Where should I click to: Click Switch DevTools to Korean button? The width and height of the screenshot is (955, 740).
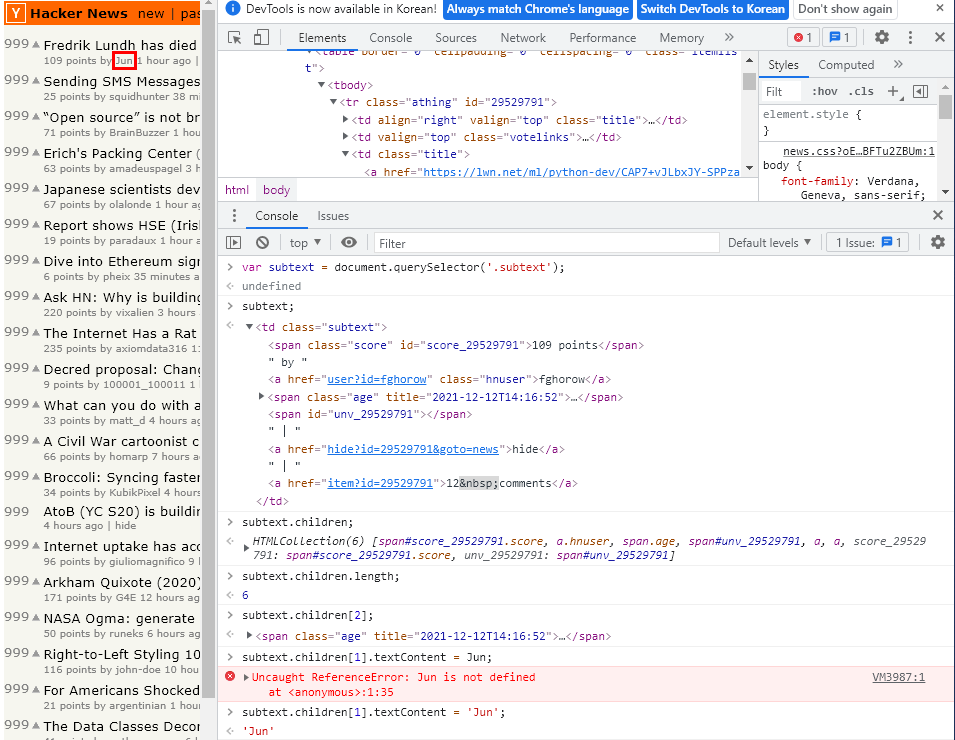(x=712, y=9)
